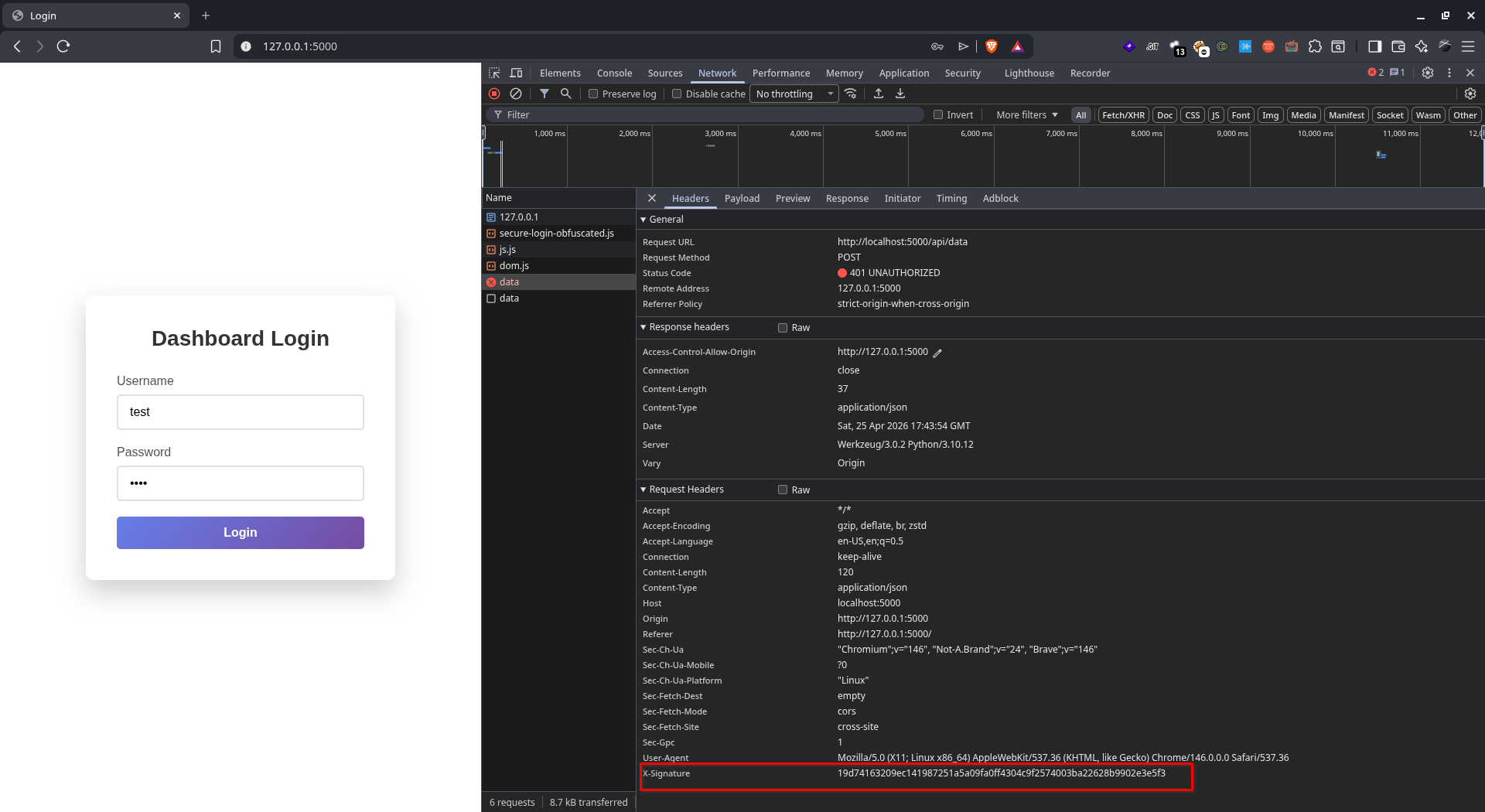Clear the network log
This screenshot has width=1485, height=812.
516,94
